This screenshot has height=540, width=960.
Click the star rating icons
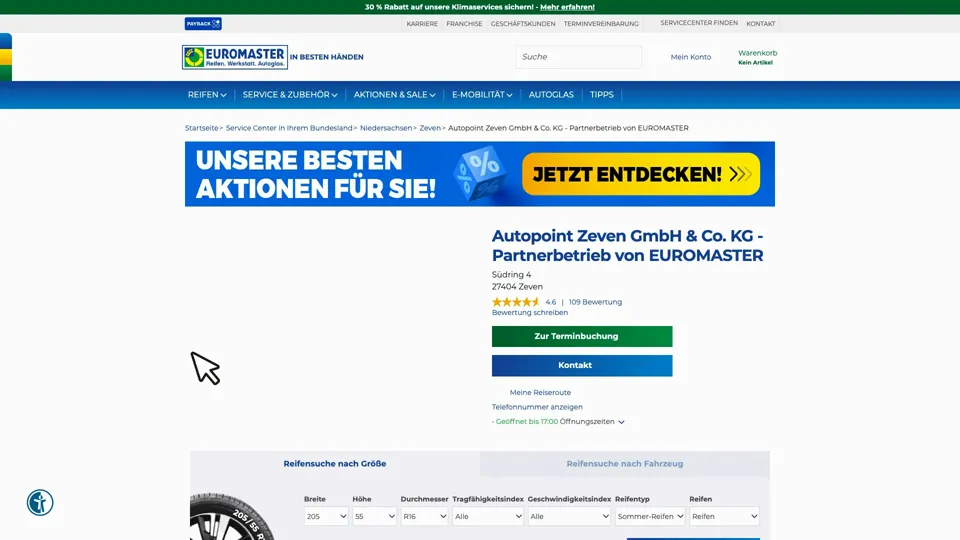[x=516, y=302]
